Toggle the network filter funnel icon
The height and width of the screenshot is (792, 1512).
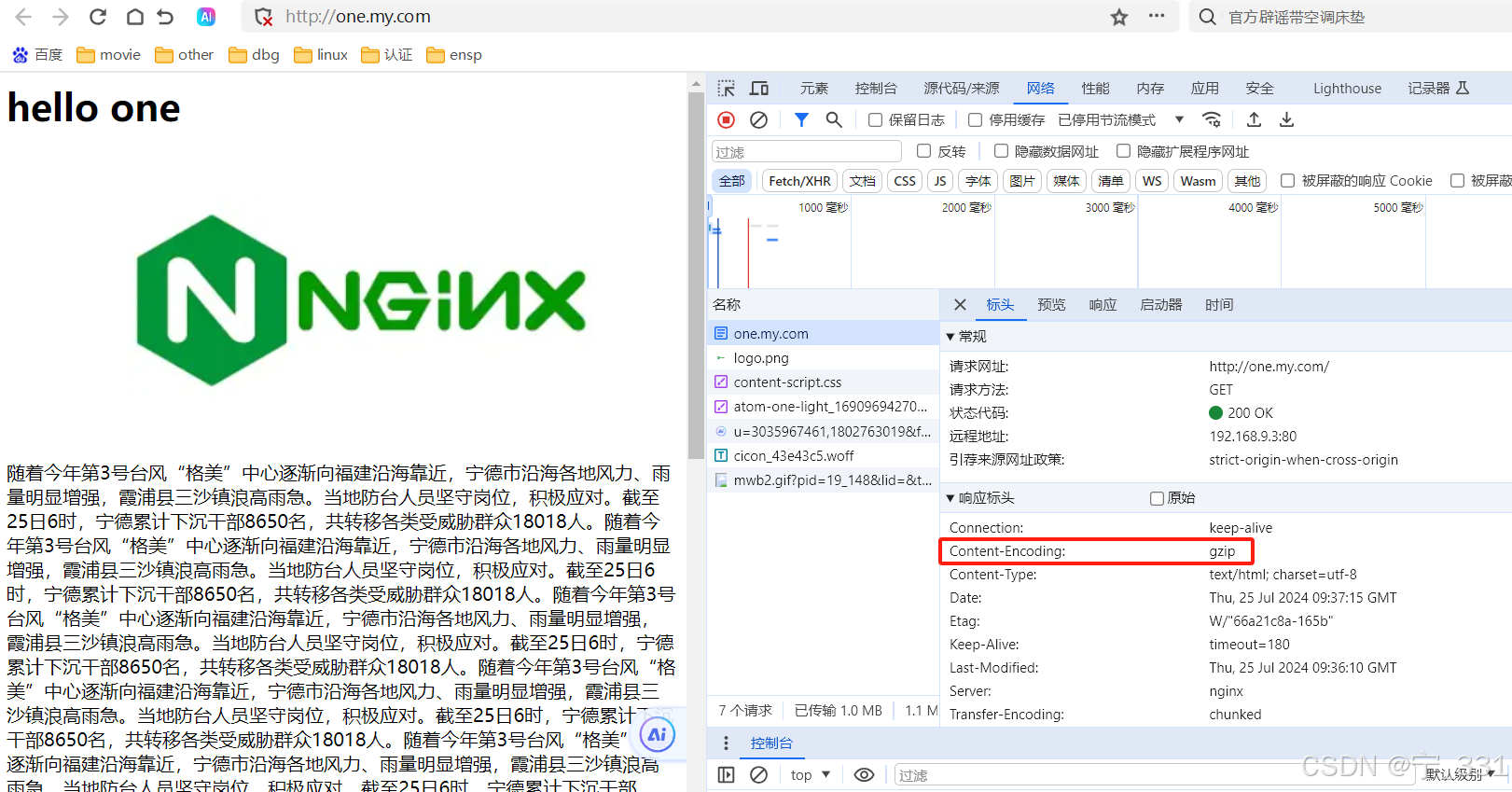(x=801, y=119)
